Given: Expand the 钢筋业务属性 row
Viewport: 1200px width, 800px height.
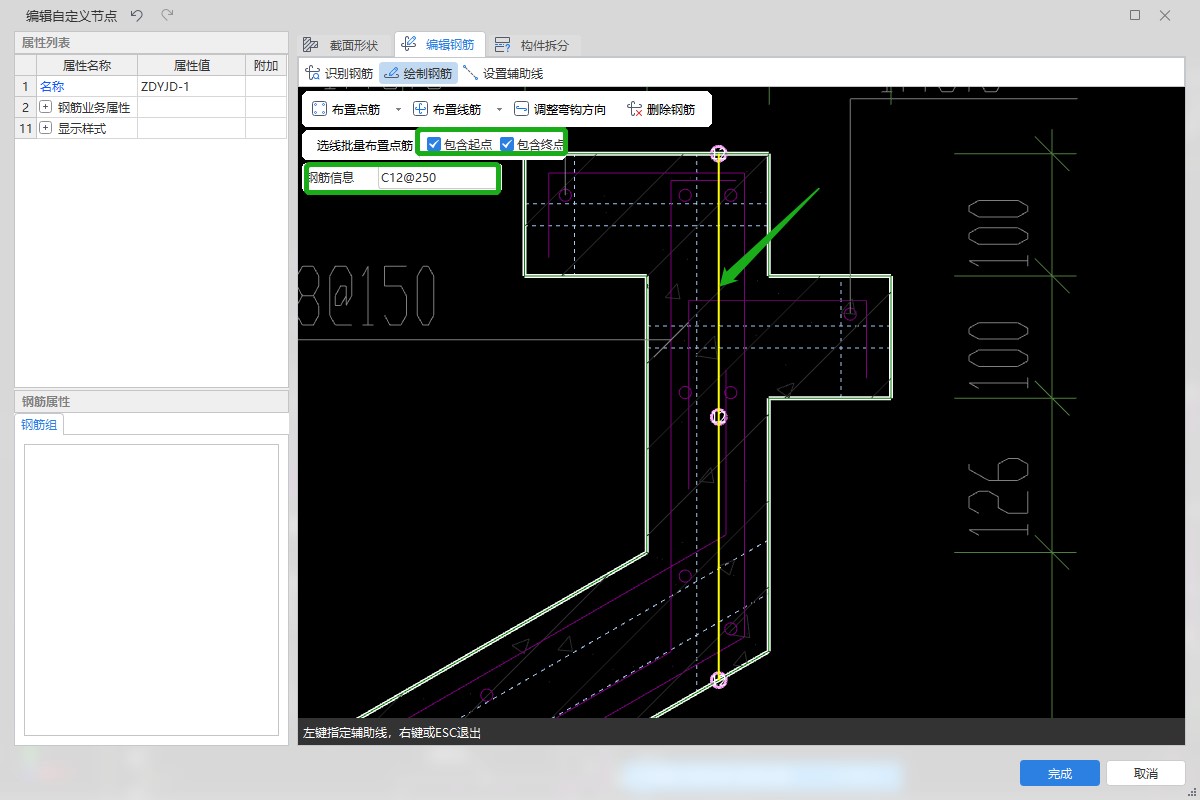Looking at the screenshot, I should [x=45, y=107].
